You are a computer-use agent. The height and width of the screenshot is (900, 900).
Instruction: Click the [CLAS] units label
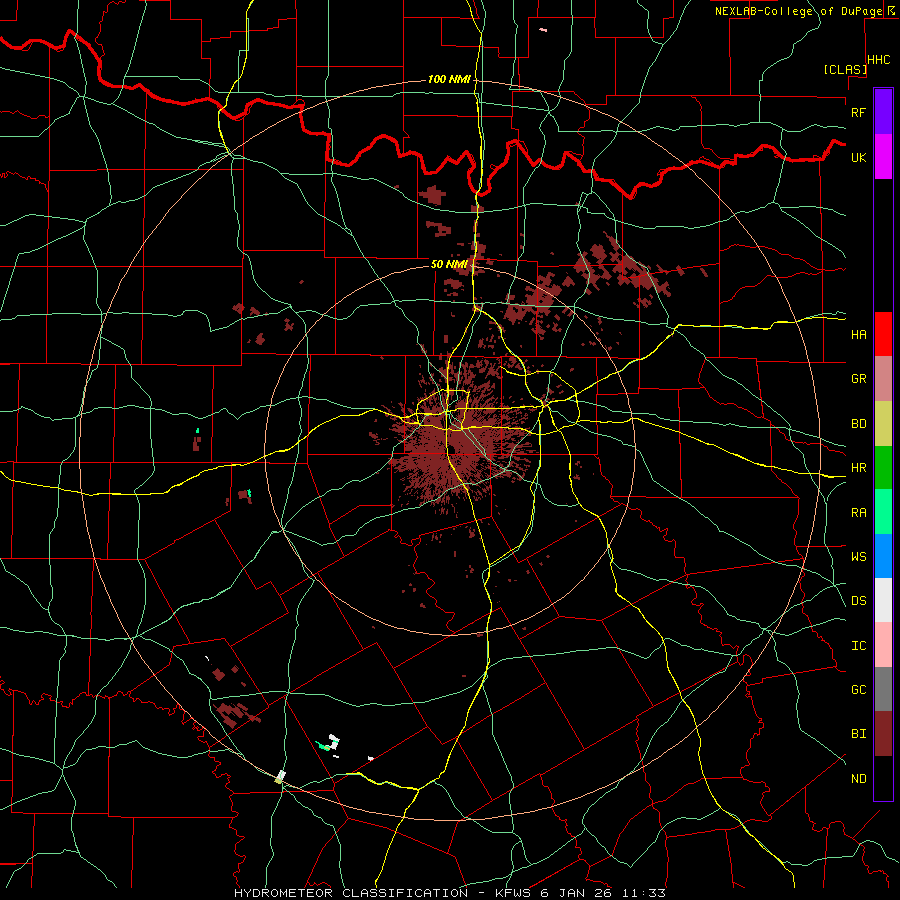coord(845,70)
